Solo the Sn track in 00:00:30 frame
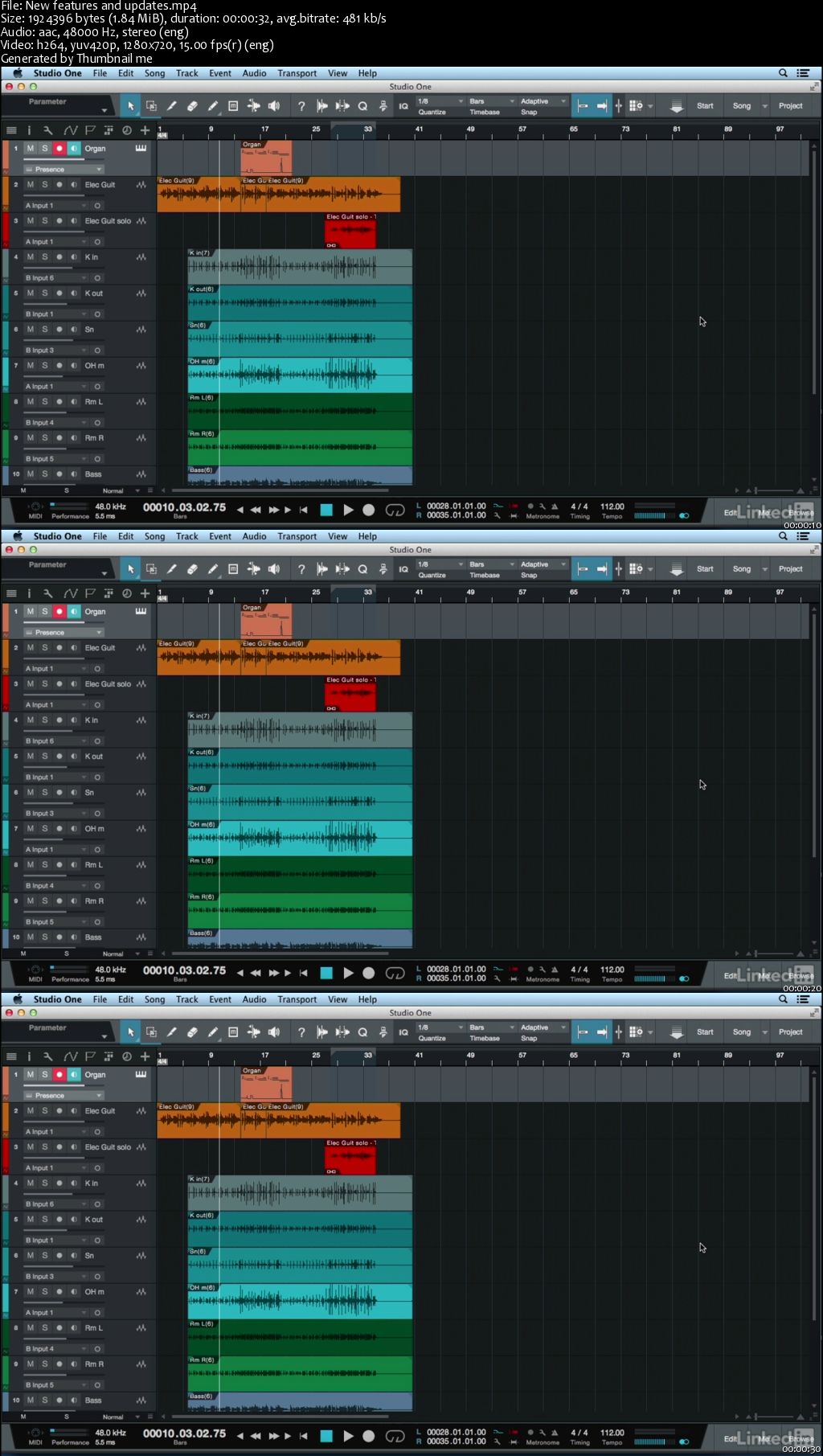The width and height of the screenshot is (823, 1456). [45, 1256]
